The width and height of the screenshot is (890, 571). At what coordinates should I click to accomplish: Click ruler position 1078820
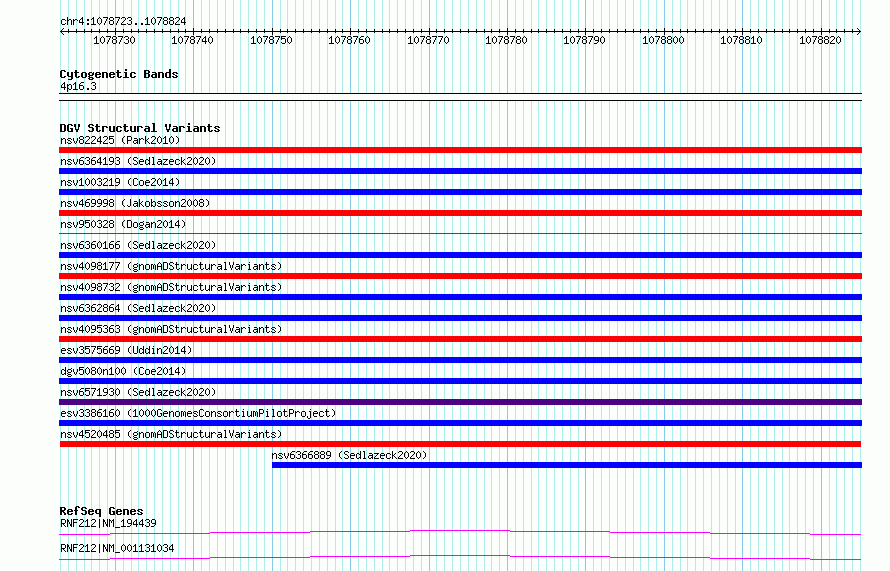tap(821, 40)
